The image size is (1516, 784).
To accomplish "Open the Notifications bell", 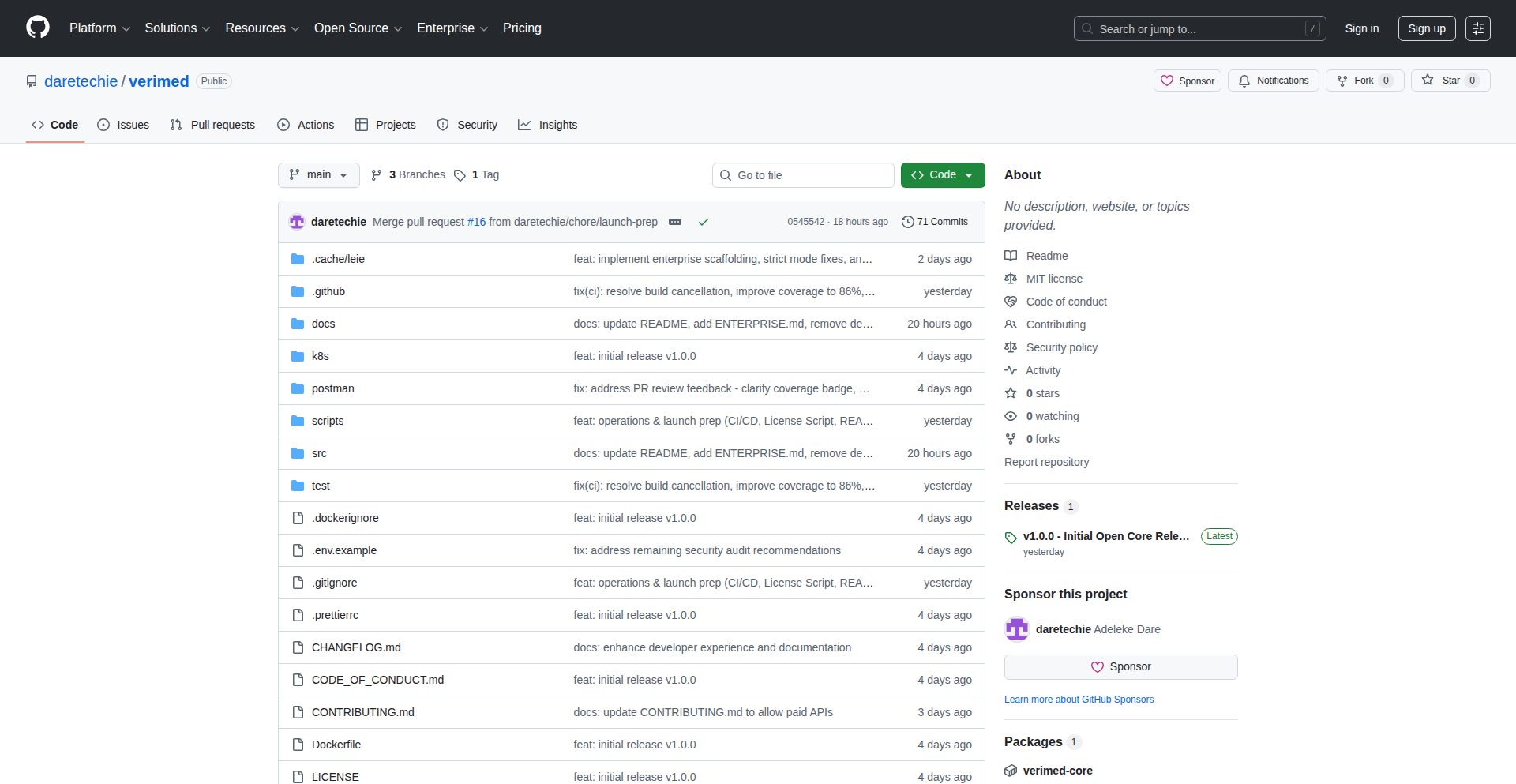I will click(x=1273, y=81).
